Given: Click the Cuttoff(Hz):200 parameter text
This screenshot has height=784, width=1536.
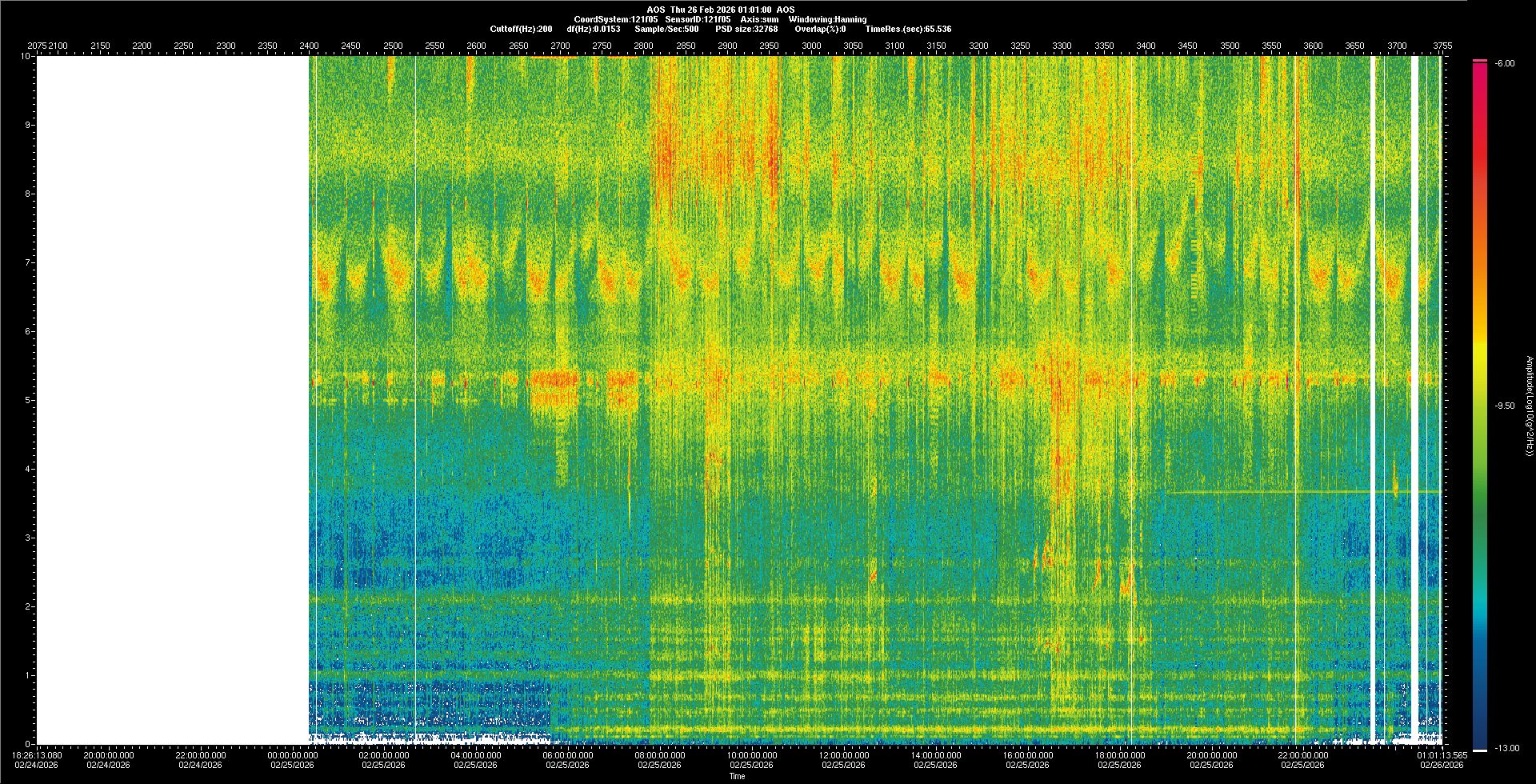Looking at the screenshot, I should [521, 29].
